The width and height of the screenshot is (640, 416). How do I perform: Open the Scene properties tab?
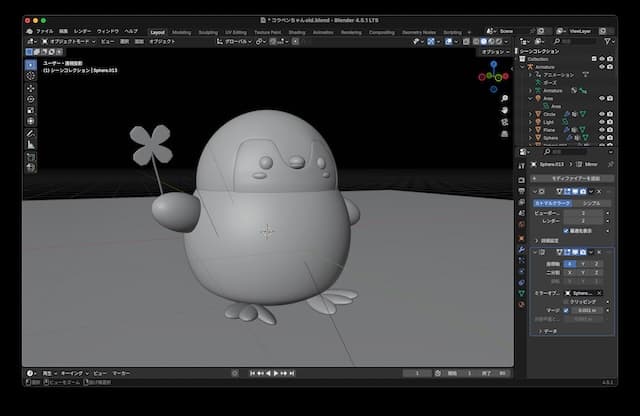[522, 213]
